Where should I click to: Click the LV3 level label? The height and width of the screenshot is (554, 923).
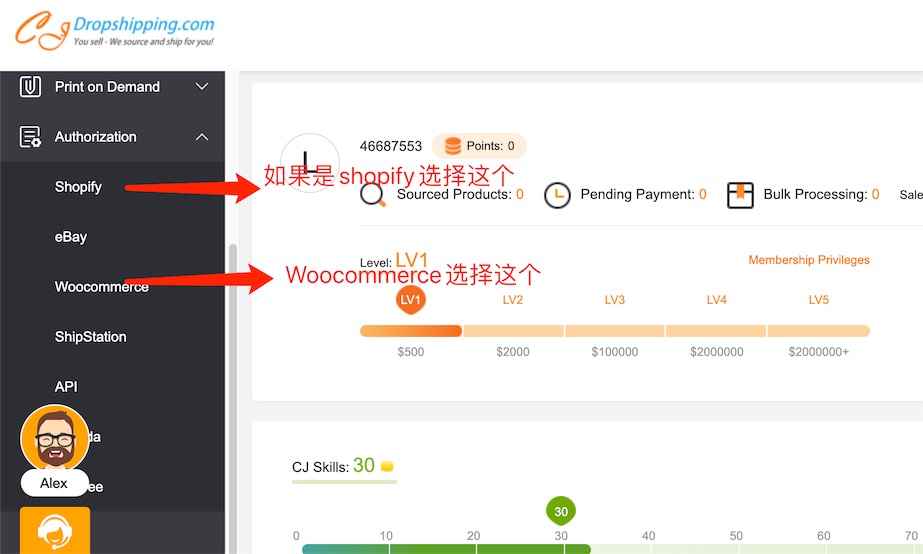(615, 300)
